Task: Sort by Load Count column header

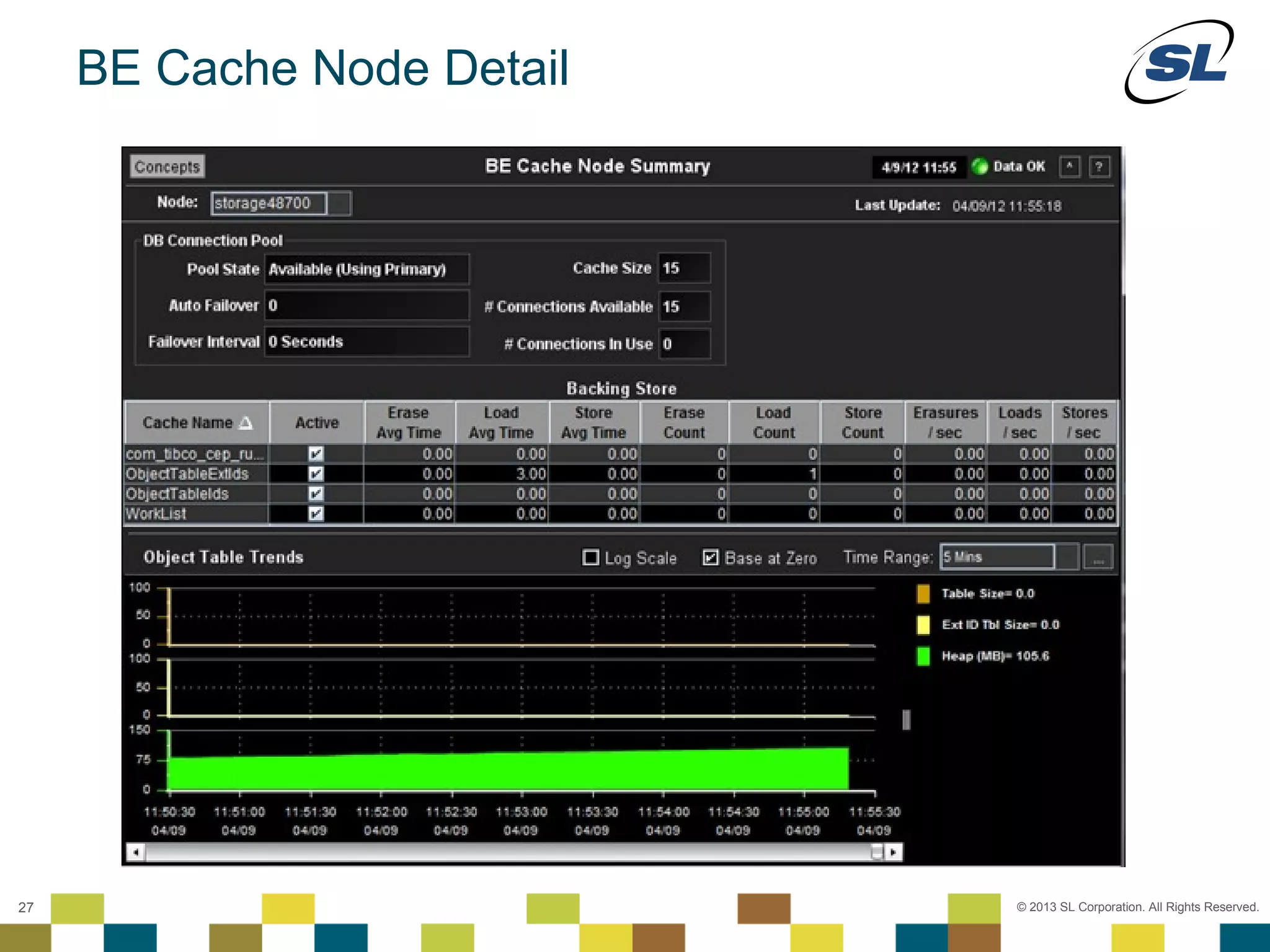Action: click(774, 423)
